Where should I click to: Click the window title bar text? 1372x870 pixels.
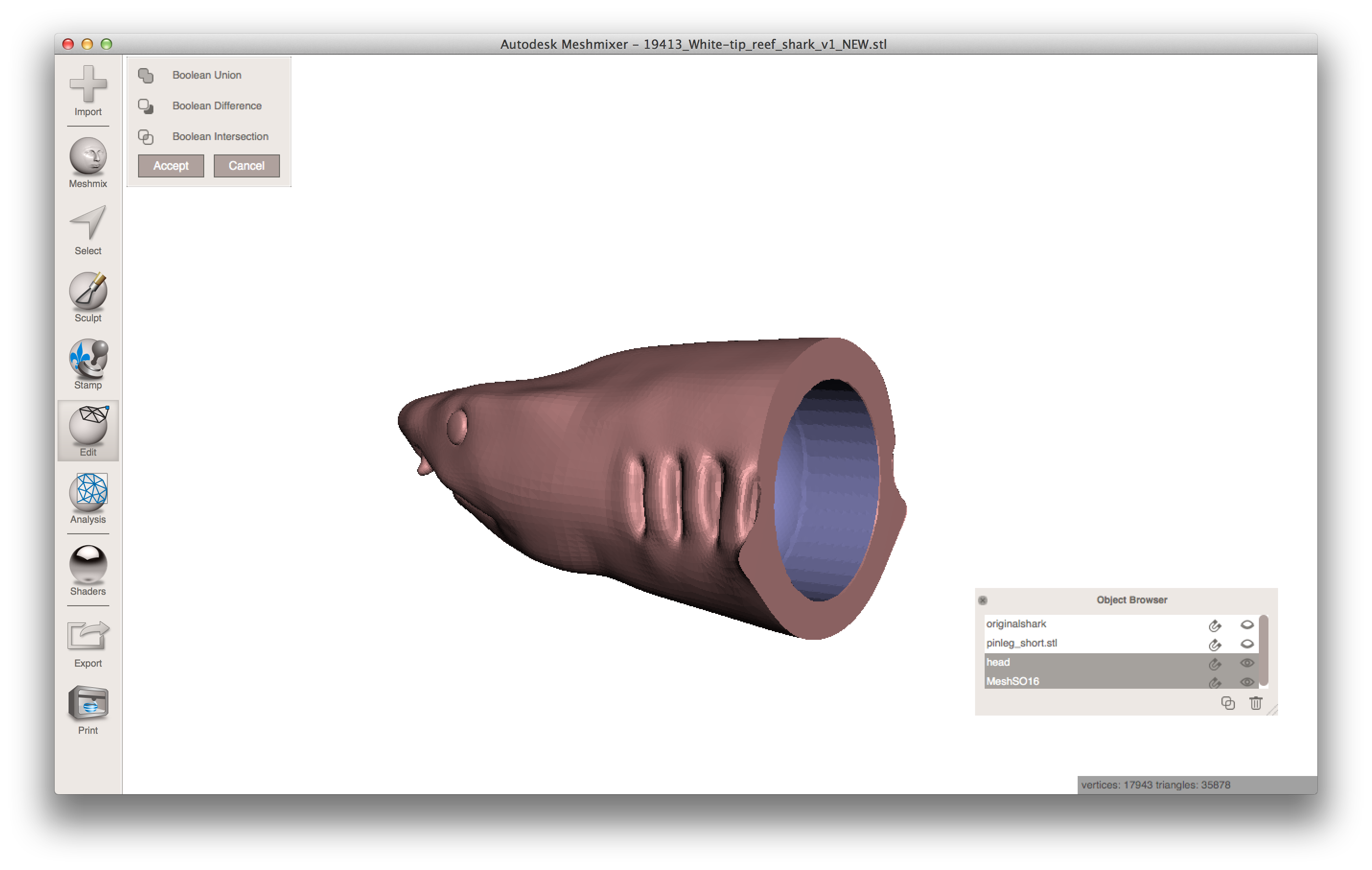693,44
